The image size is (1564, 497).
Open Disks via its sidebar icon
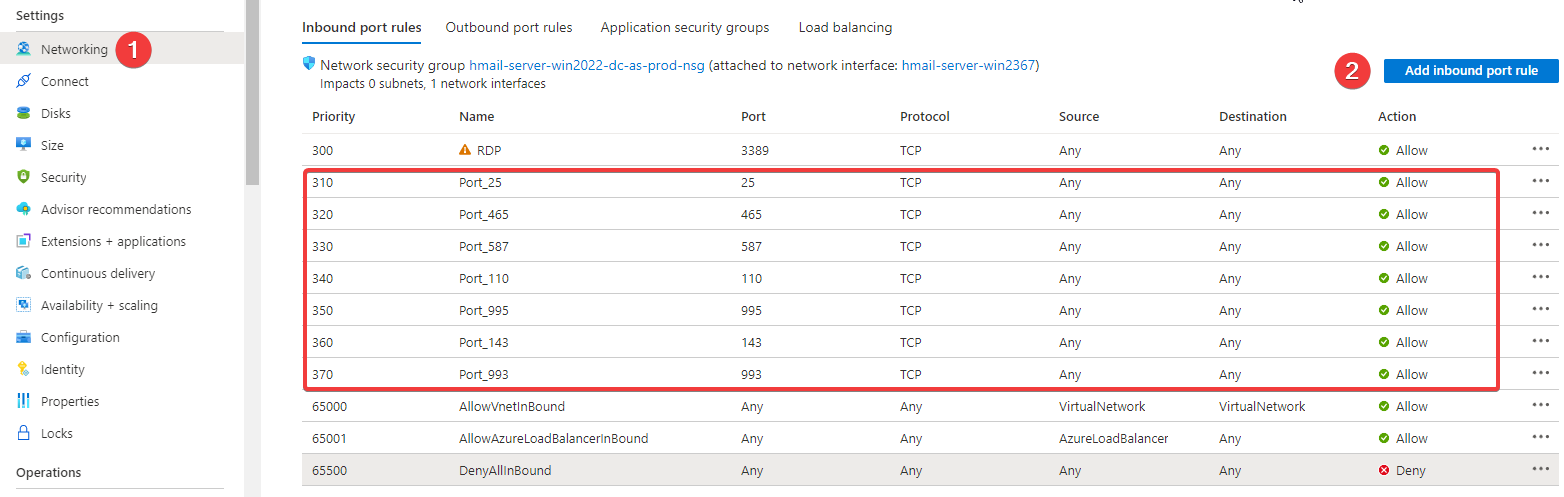point(23,113)
